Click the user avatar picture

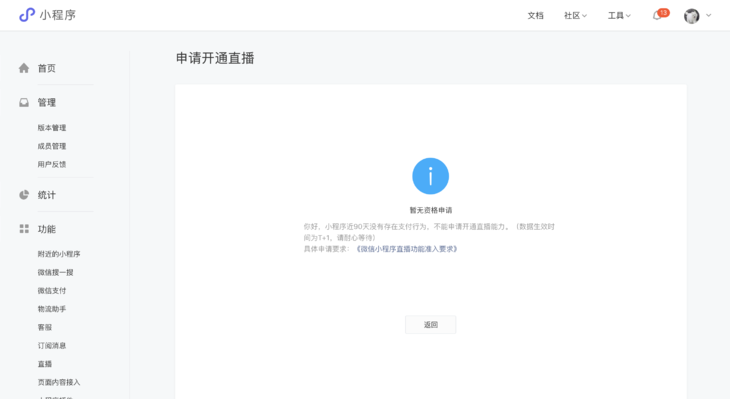tap(691, 16)
